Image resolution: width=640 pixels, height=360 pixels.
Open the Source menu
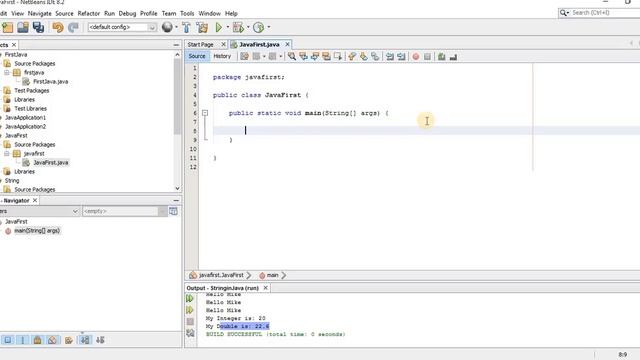tap(64, 13)
